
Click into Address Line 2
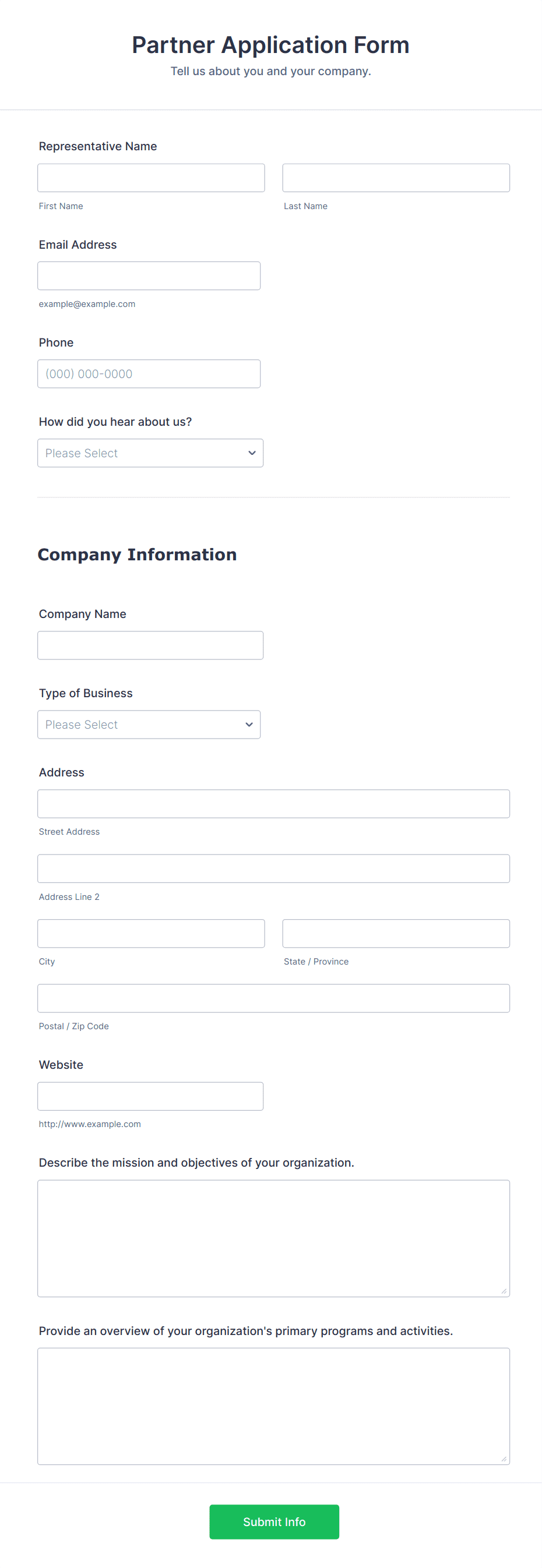[x=273, y=868]
